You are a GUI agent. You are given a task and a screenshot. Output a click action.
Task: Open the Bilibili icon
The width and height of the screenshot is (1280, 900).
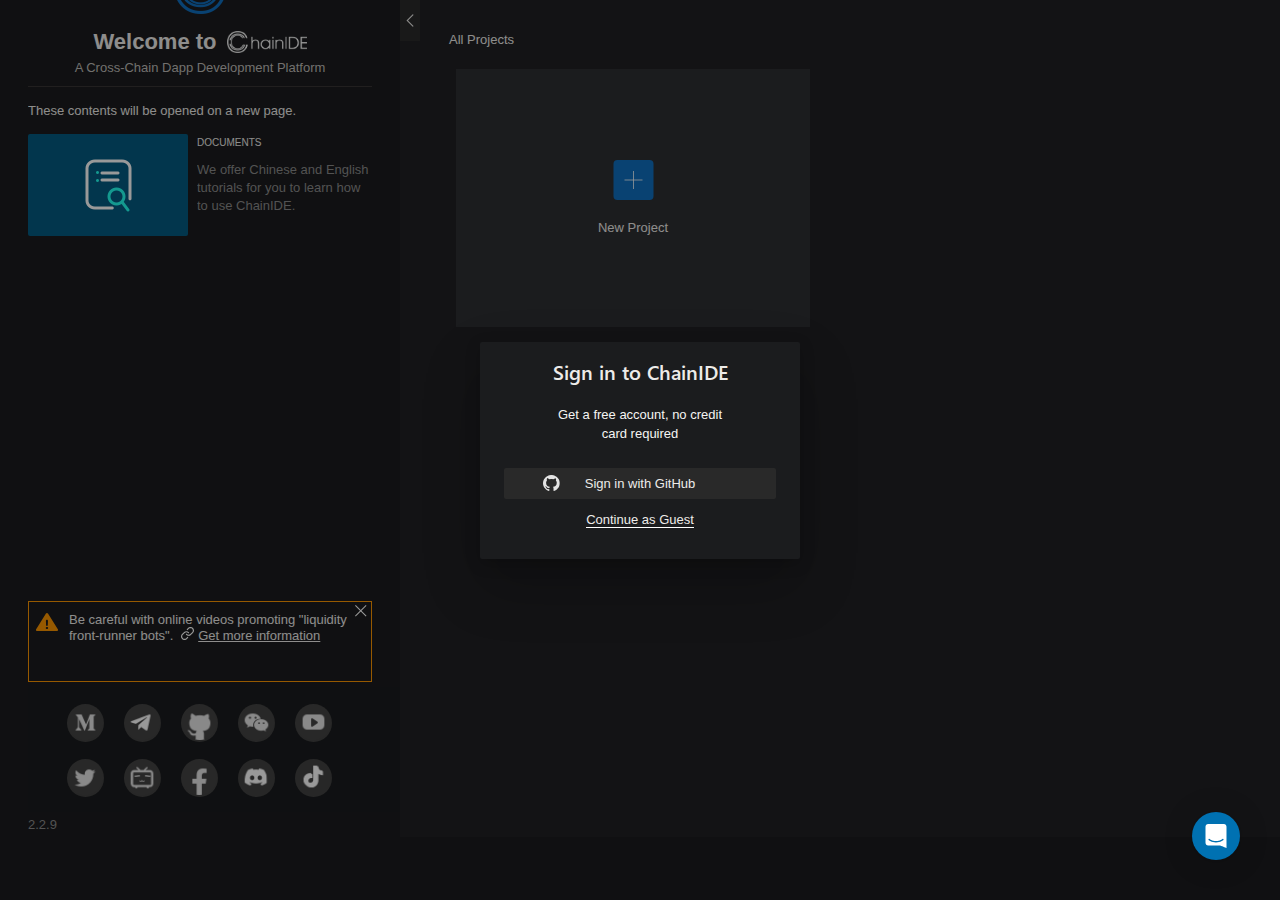click(142, 778)
